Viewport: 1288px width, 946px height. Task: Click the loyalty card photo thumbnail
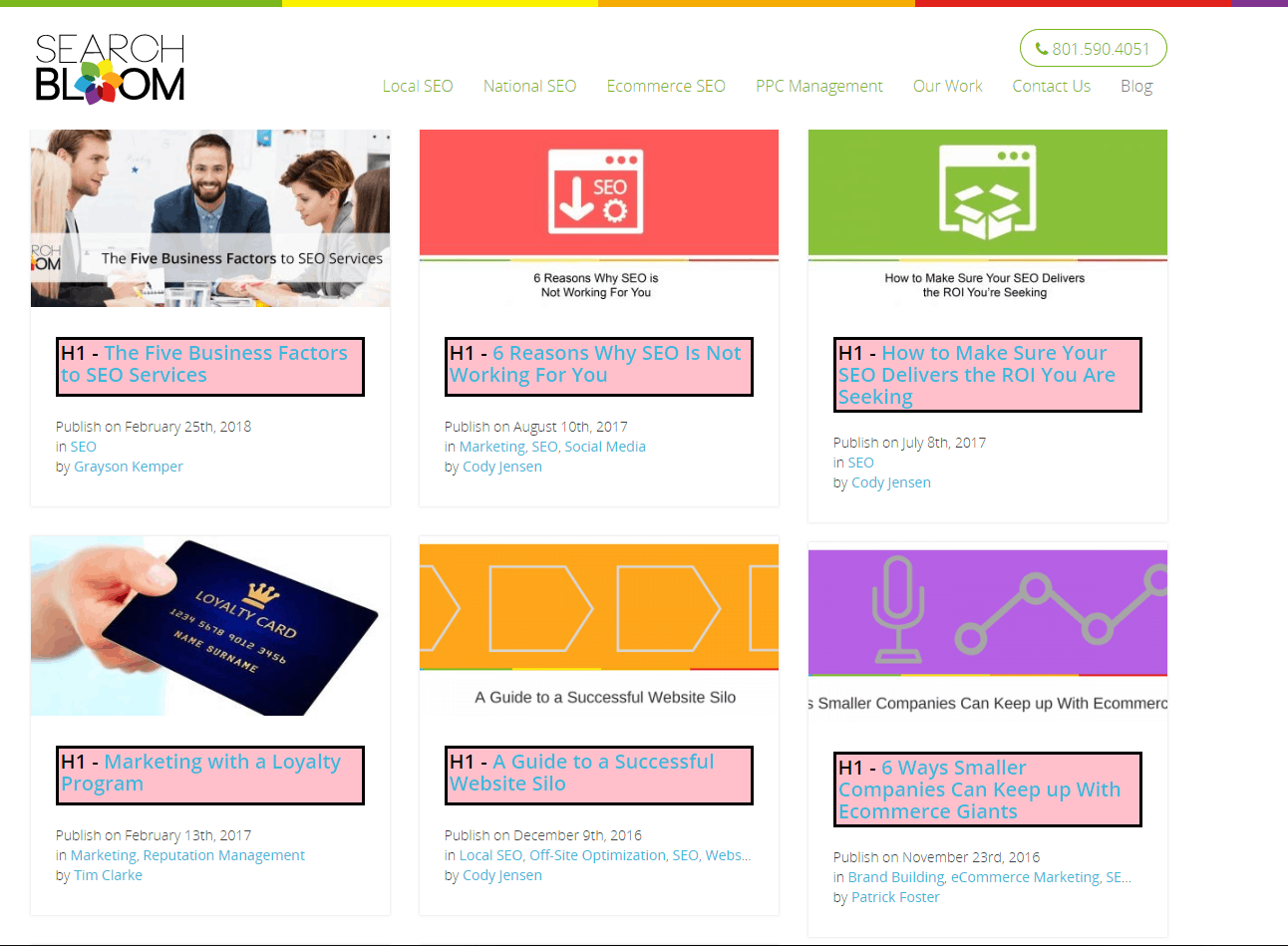pyautogui.click(x=209, y=625)
